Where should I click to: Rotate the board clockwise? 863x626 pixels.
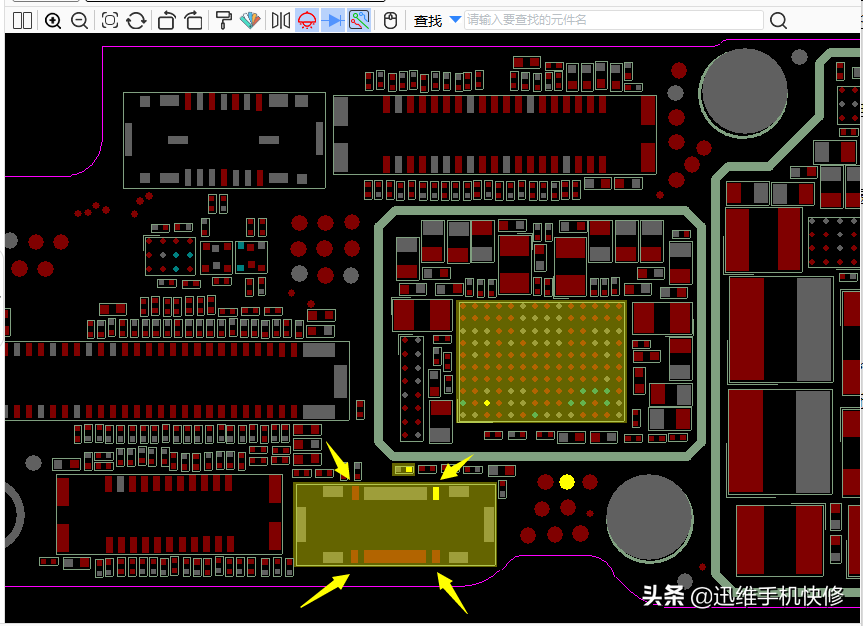click(193, 21)
